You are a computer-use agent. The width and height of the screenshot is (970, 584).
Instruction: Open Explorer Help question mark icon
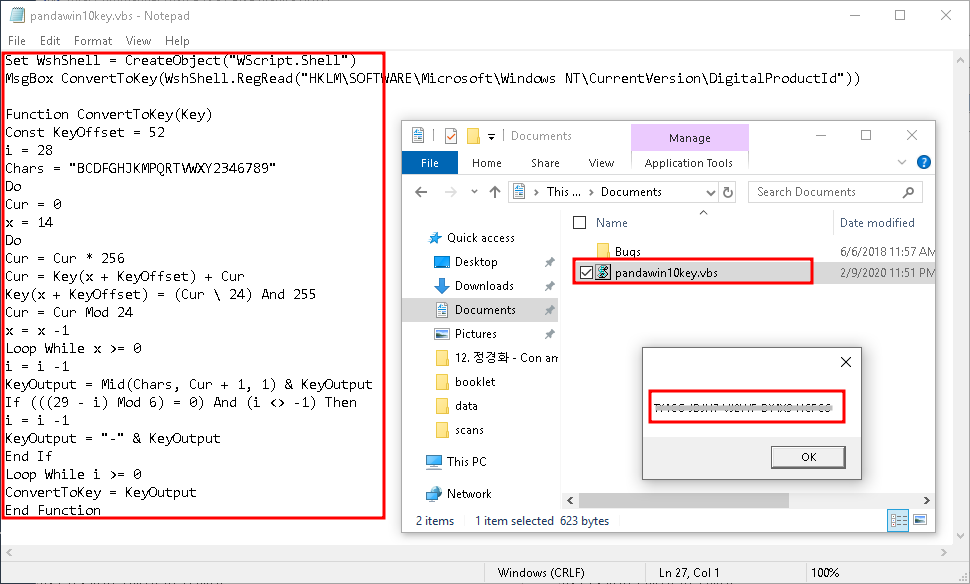click(x=924, y=163)
